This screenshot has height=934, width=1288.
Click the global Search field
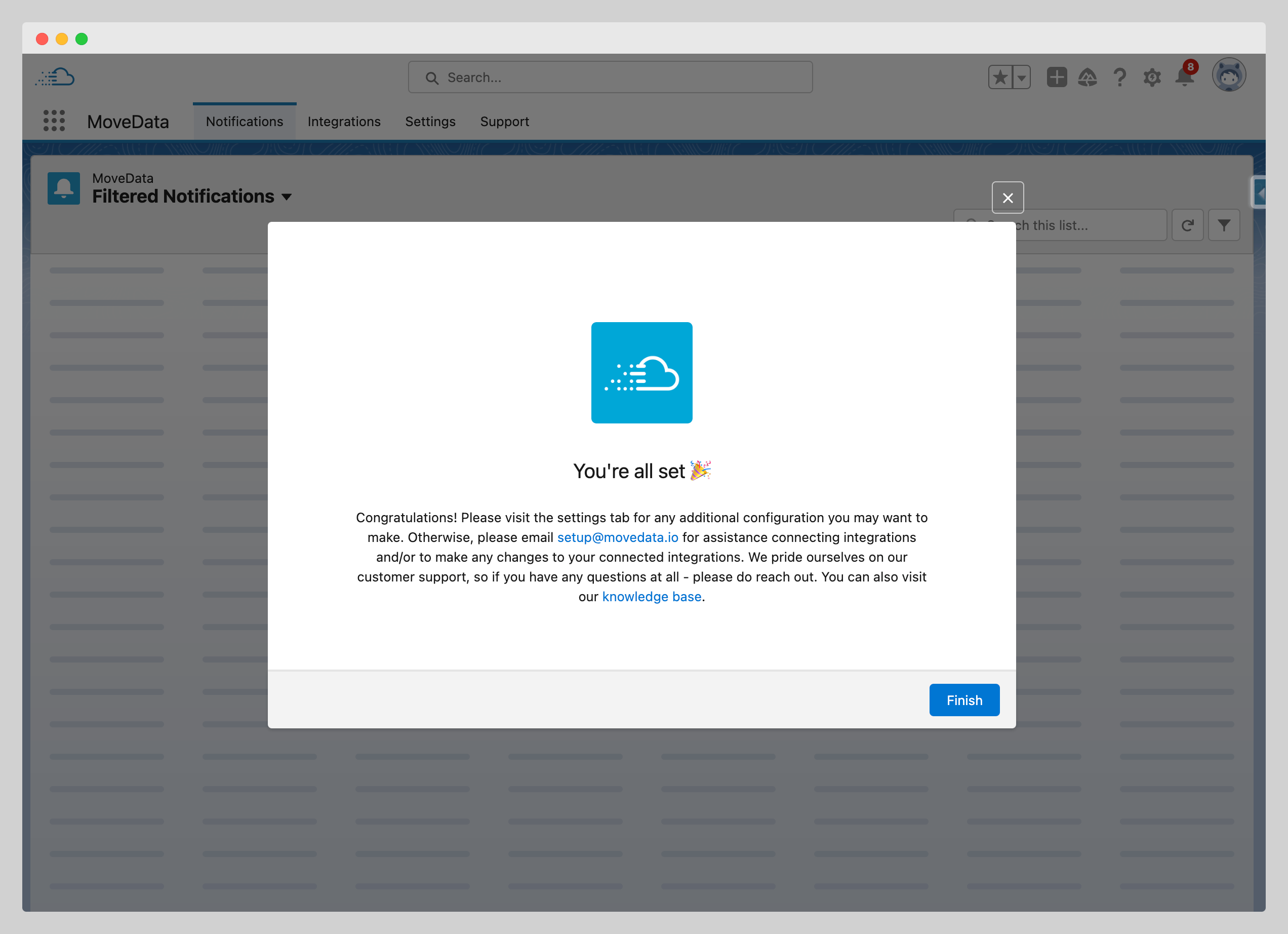(x=610, y=77)
